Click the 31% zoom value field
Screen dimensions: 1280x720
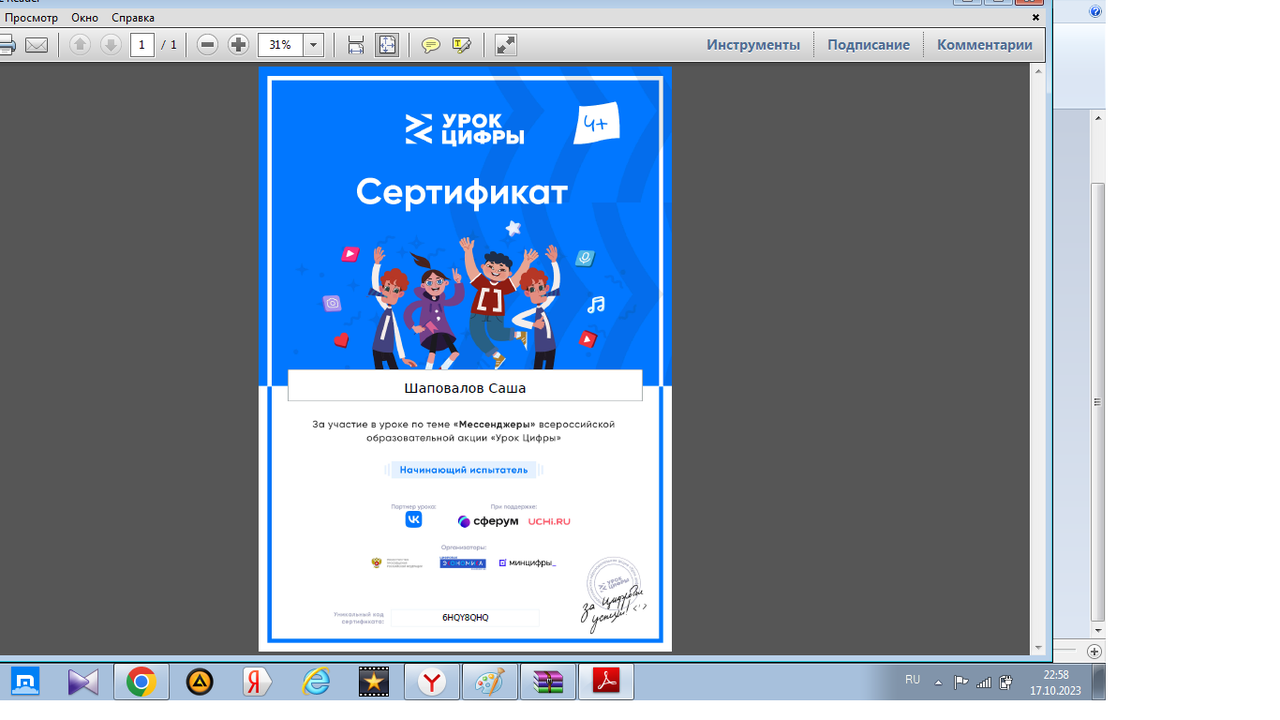[280, 45]
